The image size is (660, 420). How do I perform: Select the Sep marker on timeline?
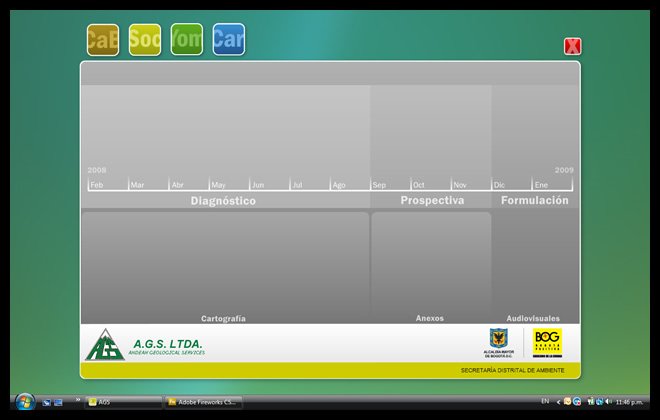click(379, 185)
